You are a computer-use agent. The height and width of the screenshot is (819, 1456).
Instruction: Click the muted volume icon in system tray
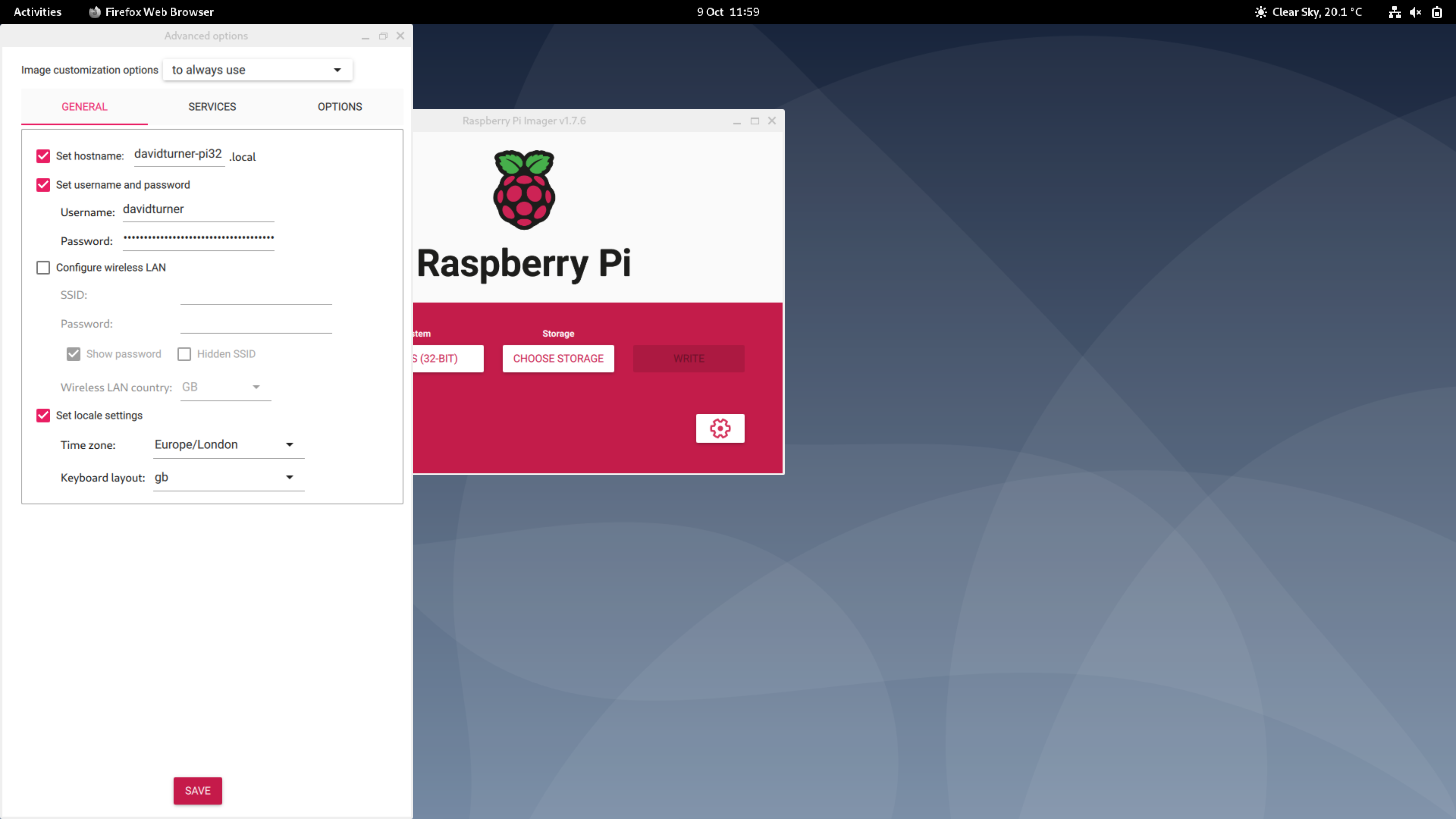click(x=1415, y=11)
